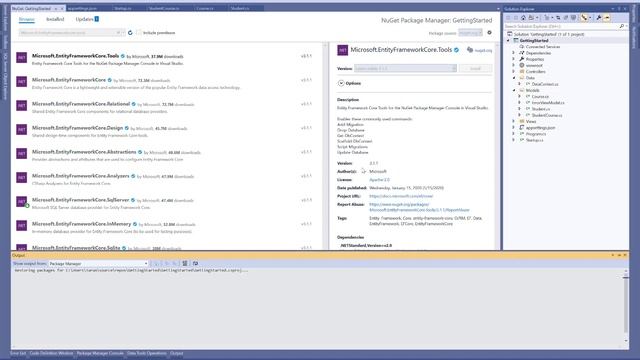Open the Project URL link
This screenshot has height=360, width=640.
401,196
